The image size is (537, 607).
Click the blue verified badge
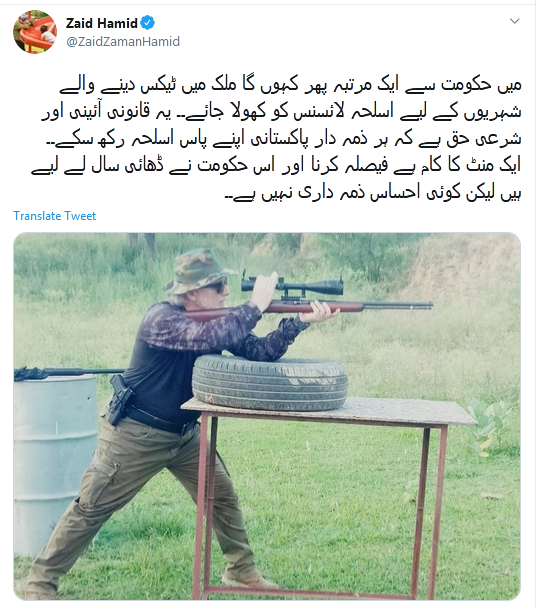point(148,23)
